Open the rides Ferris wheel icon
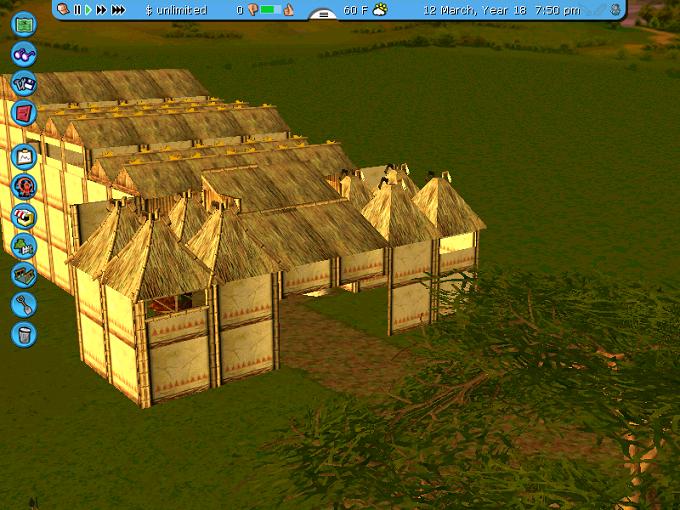 [x=24, y=186]
